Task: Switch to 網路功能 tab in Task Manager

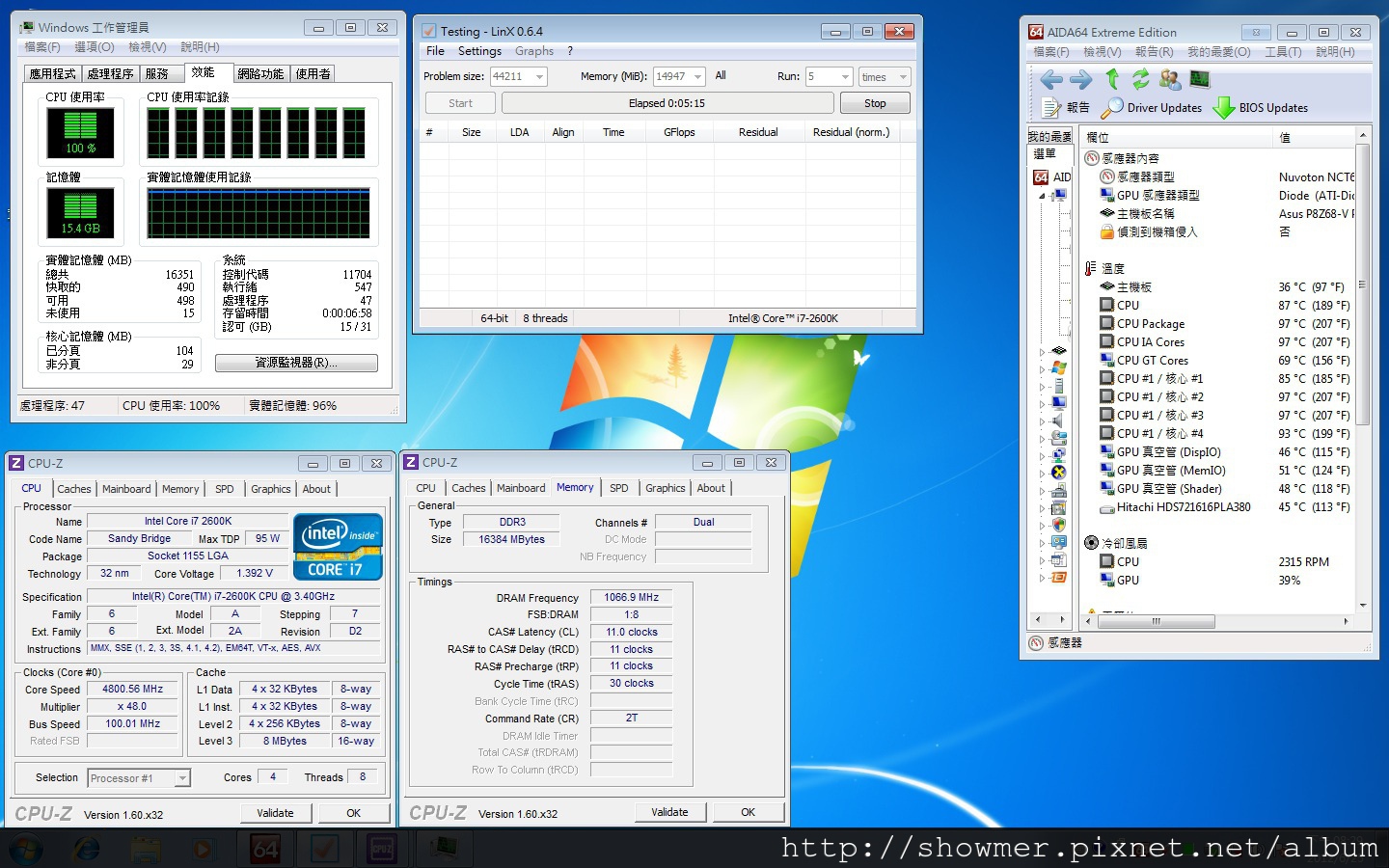Action: [x=260, y=73]
